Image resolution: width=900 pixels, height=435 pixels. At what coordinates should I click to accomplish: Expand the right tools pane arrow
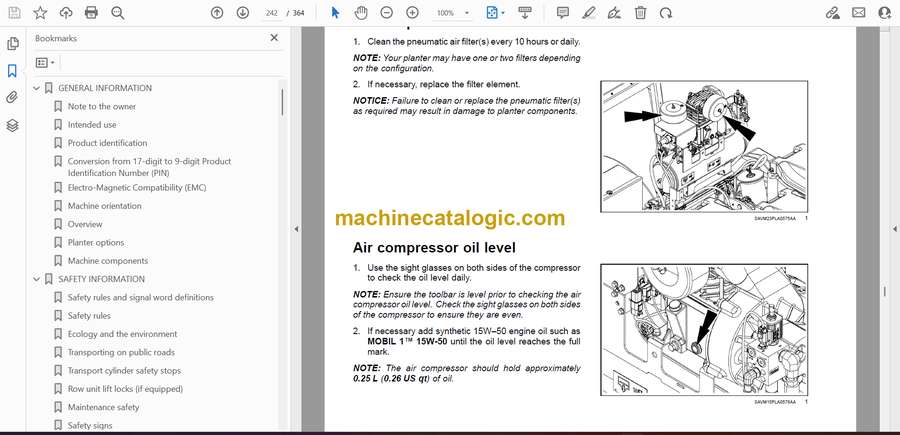[894, 229]
